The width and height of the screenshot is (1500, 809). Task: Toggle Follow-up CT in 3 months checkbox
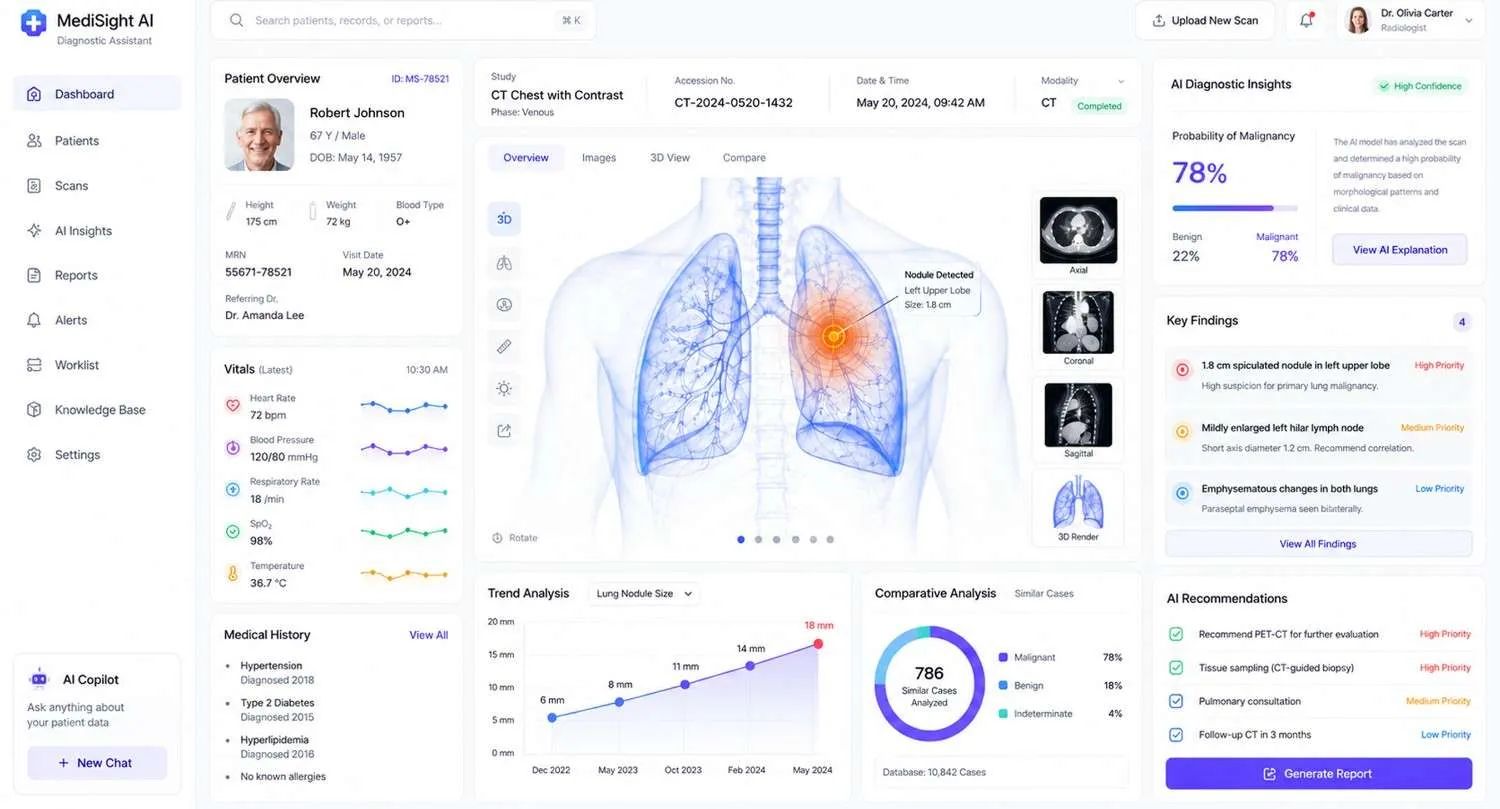(1176, 734)
